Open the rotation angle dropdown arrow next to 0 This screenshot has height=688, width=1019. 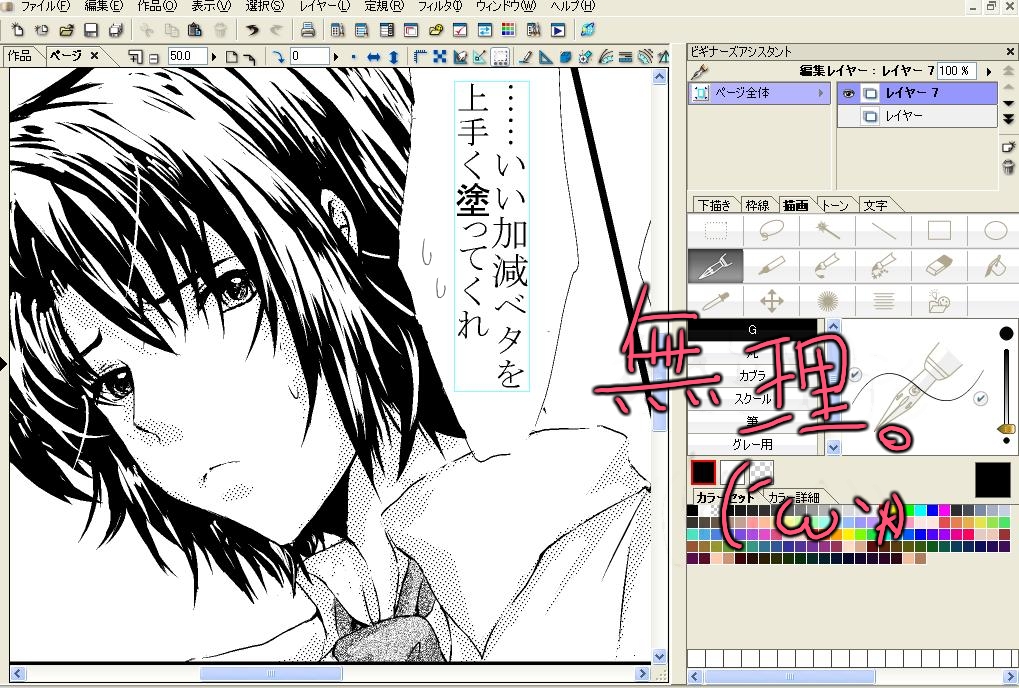336,57
